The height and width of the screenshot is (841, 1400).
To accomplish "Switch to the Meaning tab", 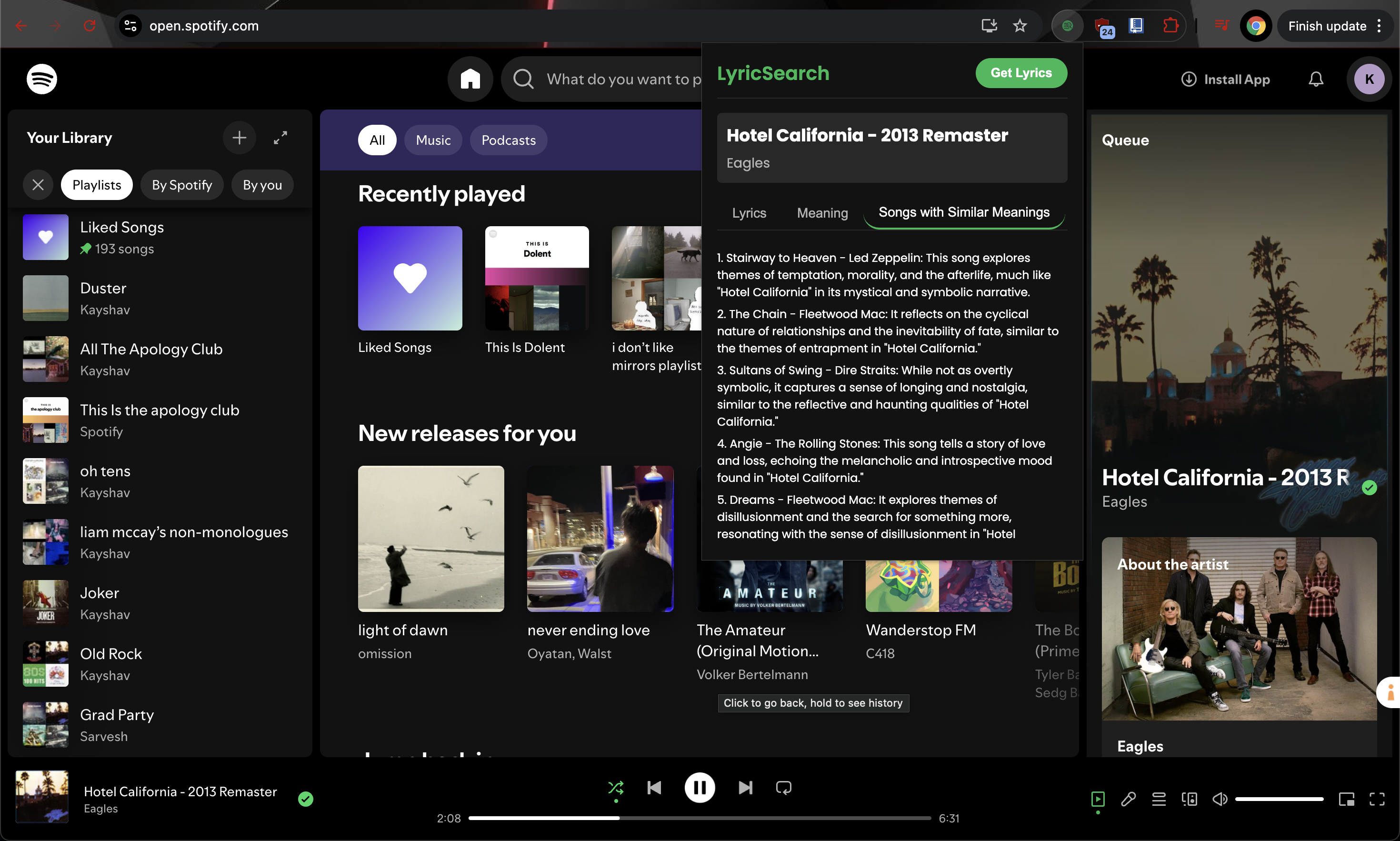I will pos(822,213).
